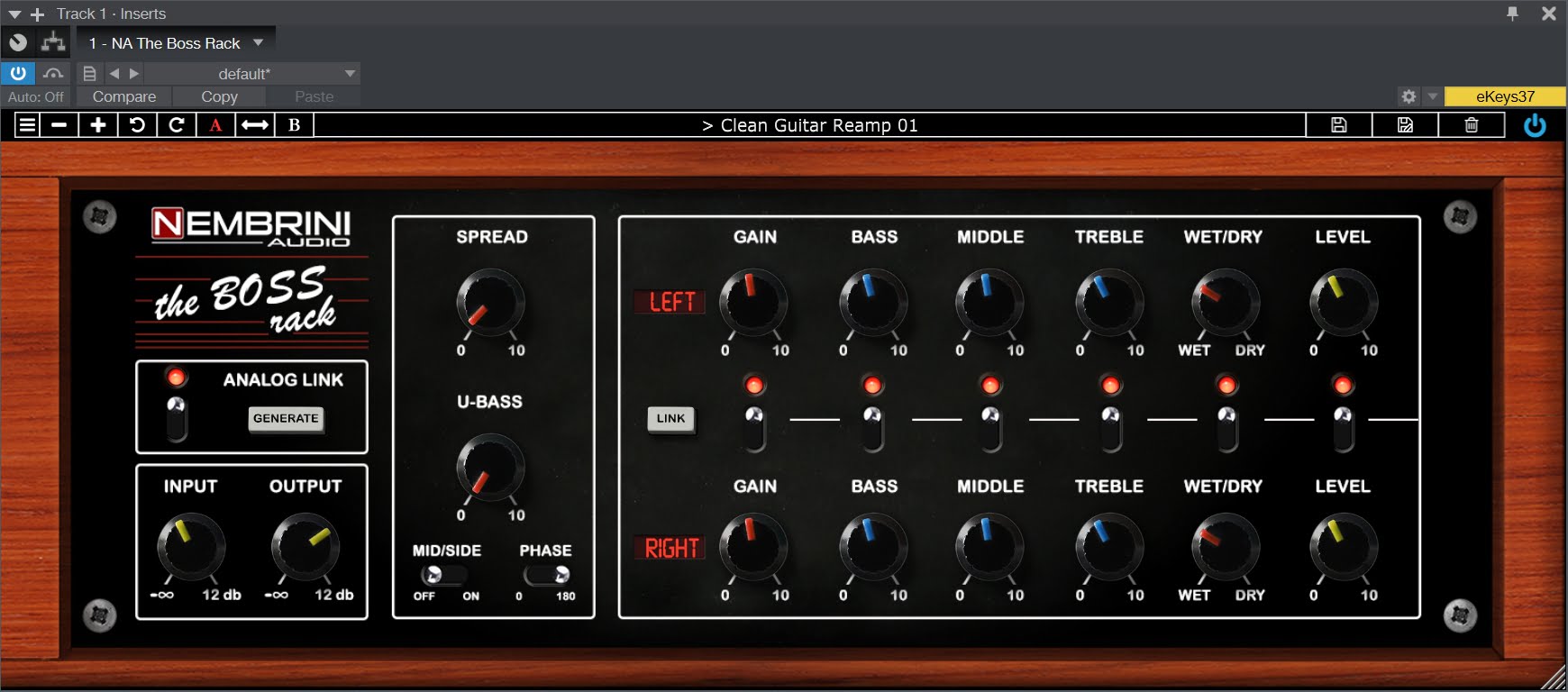Click the delete preset trash icon
Viewport: 1568px width, 692px height.
point(1472,125)
